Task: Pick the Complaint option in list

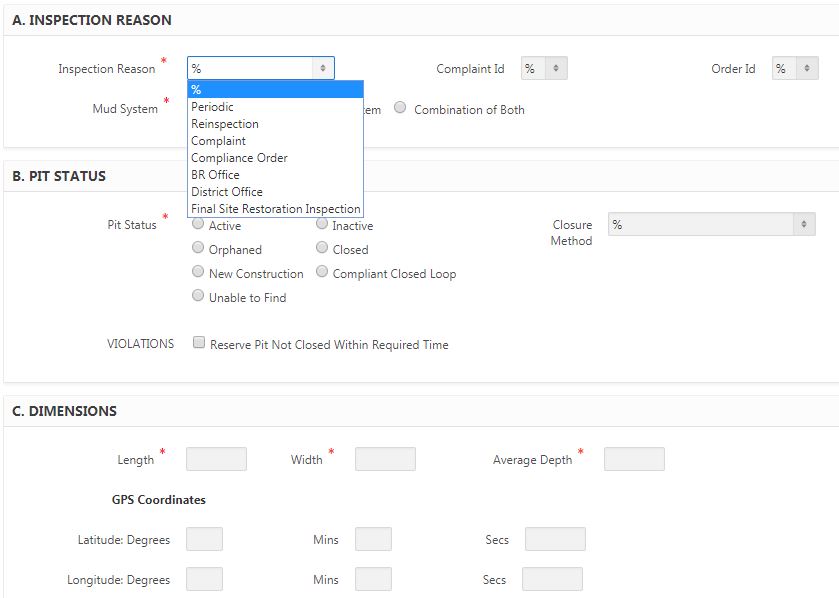Action: [x=219, y=141]
